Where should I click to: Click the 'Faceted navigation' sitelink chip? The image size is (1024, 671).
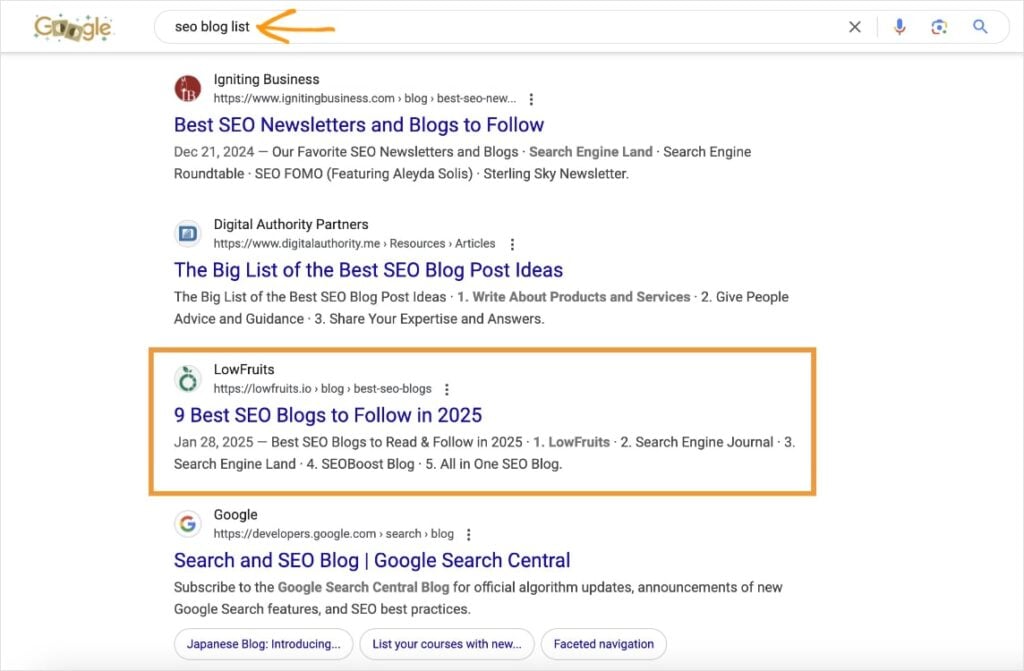click(x=603, y=644)
